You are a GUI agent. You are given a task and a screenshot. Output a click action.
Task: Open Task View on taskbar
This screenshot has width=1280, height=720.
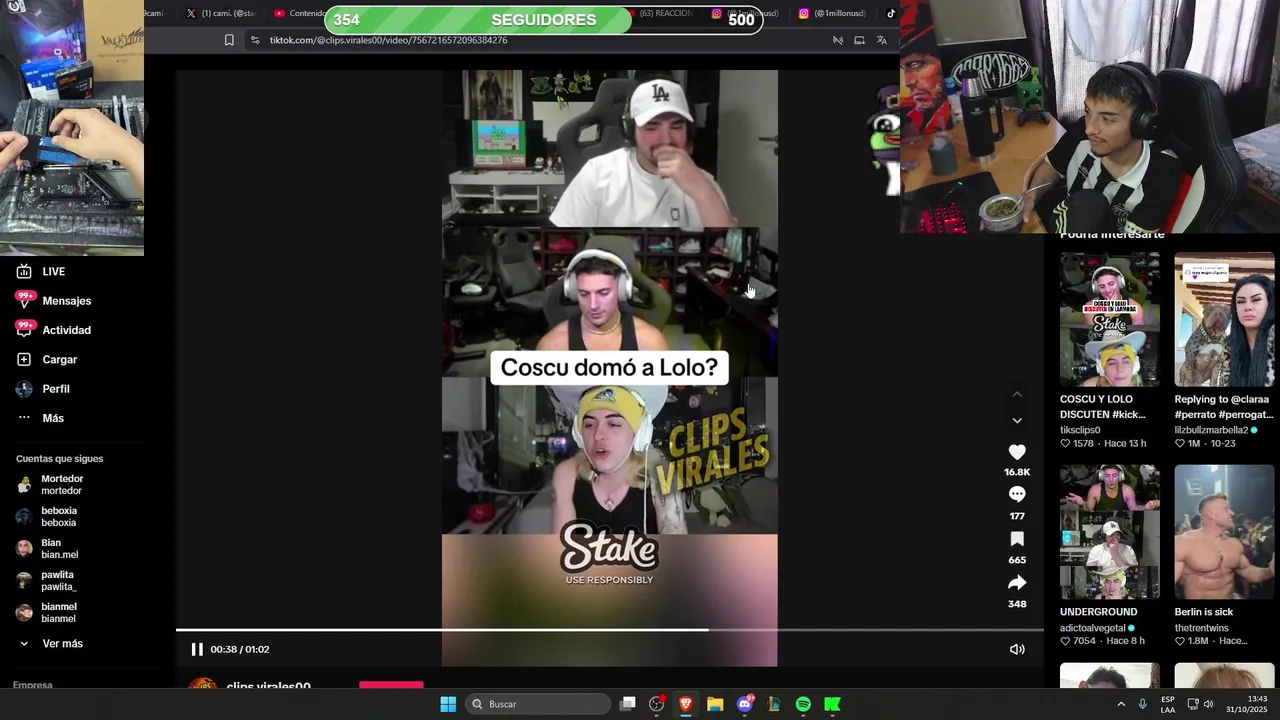628,704
